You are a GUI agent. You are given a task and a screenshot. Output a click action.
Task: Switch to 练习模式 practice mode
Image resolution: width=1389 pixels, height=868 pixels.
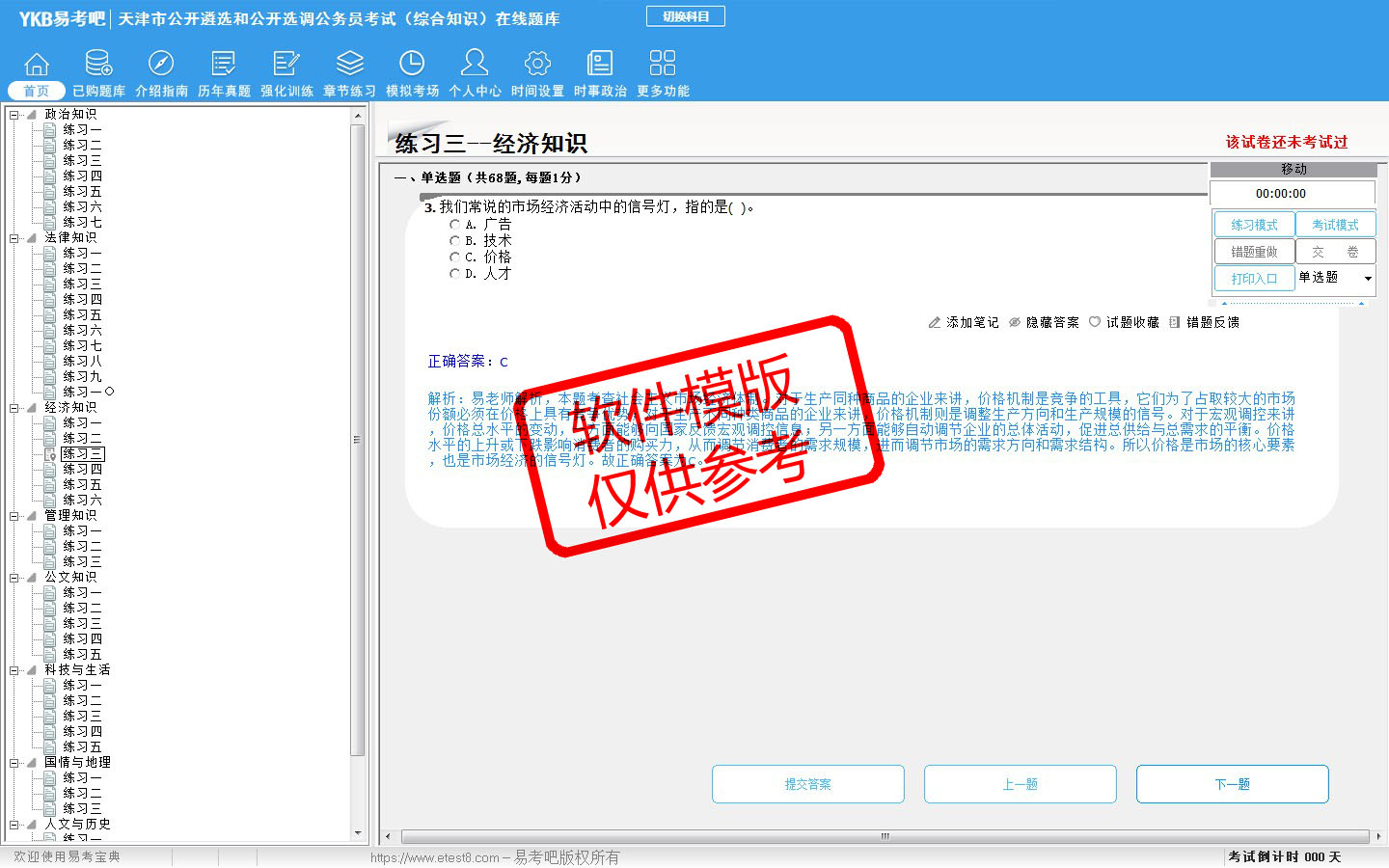(x=1254, y=225)
